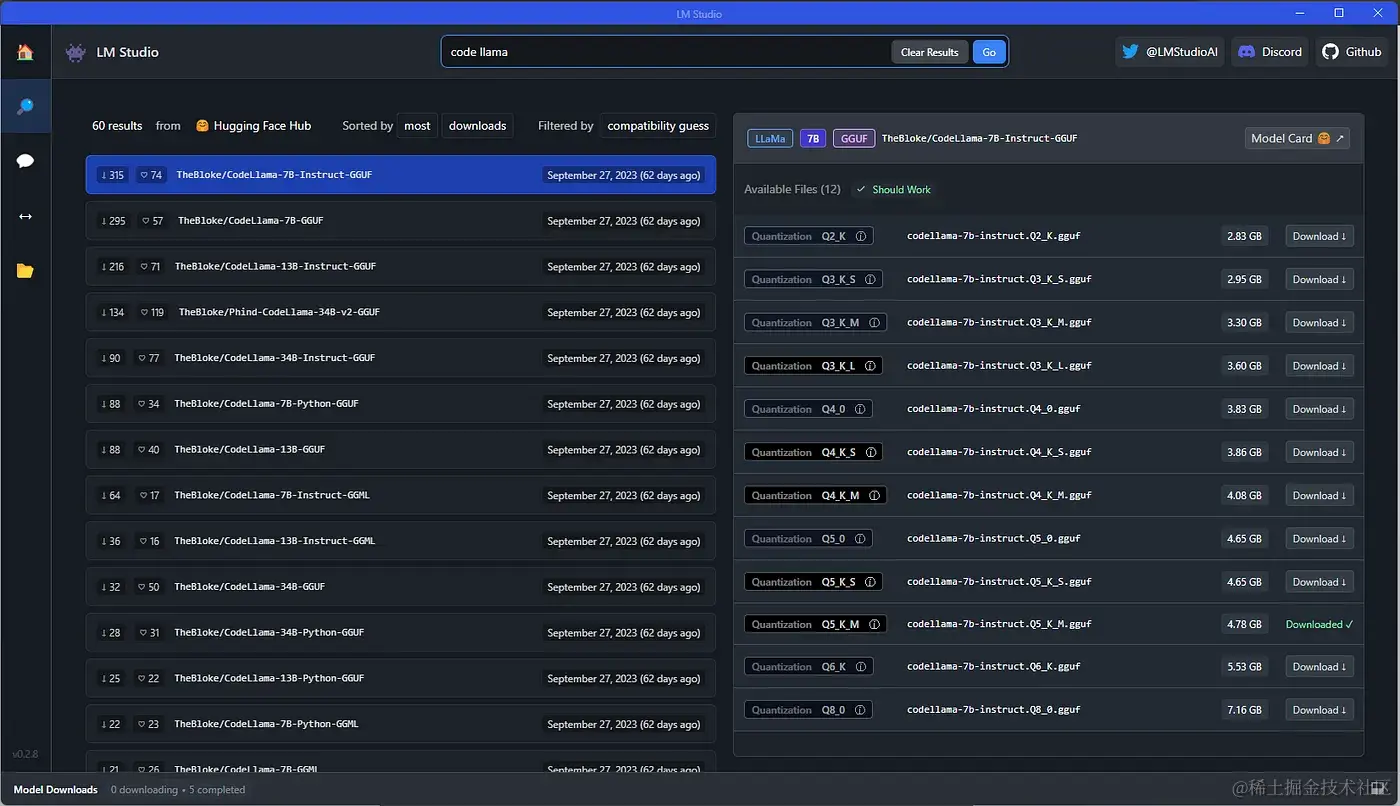Change the 'compatibility guess' filter

pyautogui.click(x=658, y=126)
